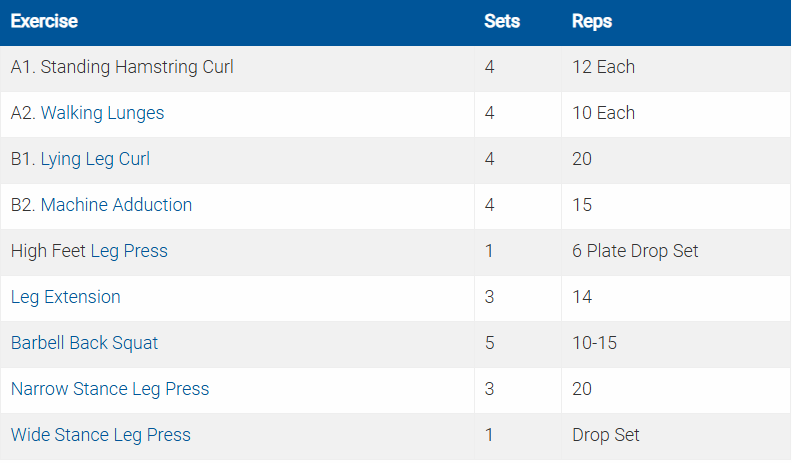Click the sets value 5 for Barbell Squat
Viewport: 792px width, 463px height.
click(x=489, y=343)
